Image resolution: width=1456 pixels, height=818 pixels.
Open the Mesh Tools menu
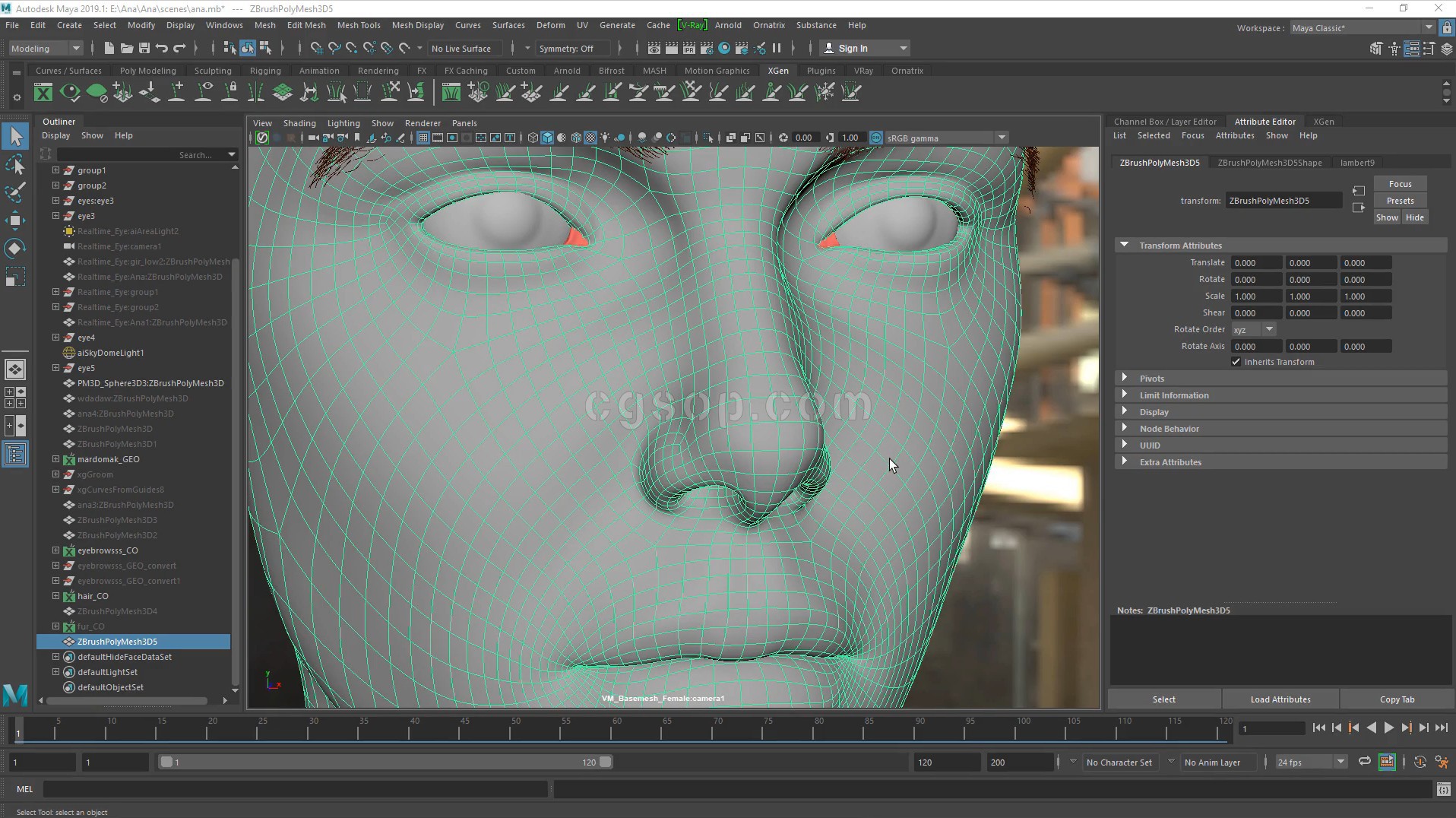(359, 25)
